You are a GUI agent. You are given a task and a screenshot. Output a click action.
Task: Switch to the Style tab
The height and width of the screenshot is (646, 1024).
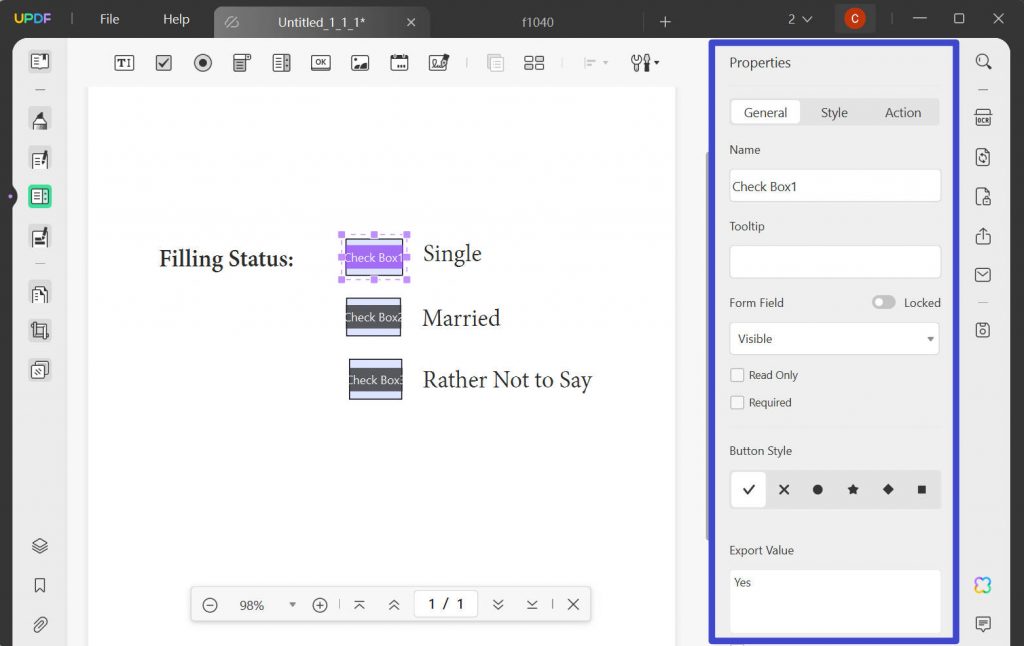tap(834, 113)
